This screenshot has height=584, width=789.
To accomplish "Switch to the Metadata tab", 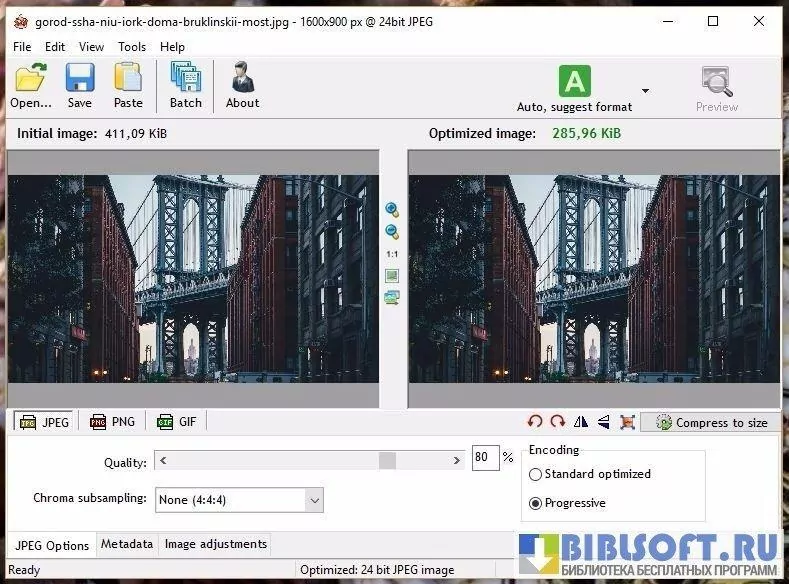I will coord(127,544).
